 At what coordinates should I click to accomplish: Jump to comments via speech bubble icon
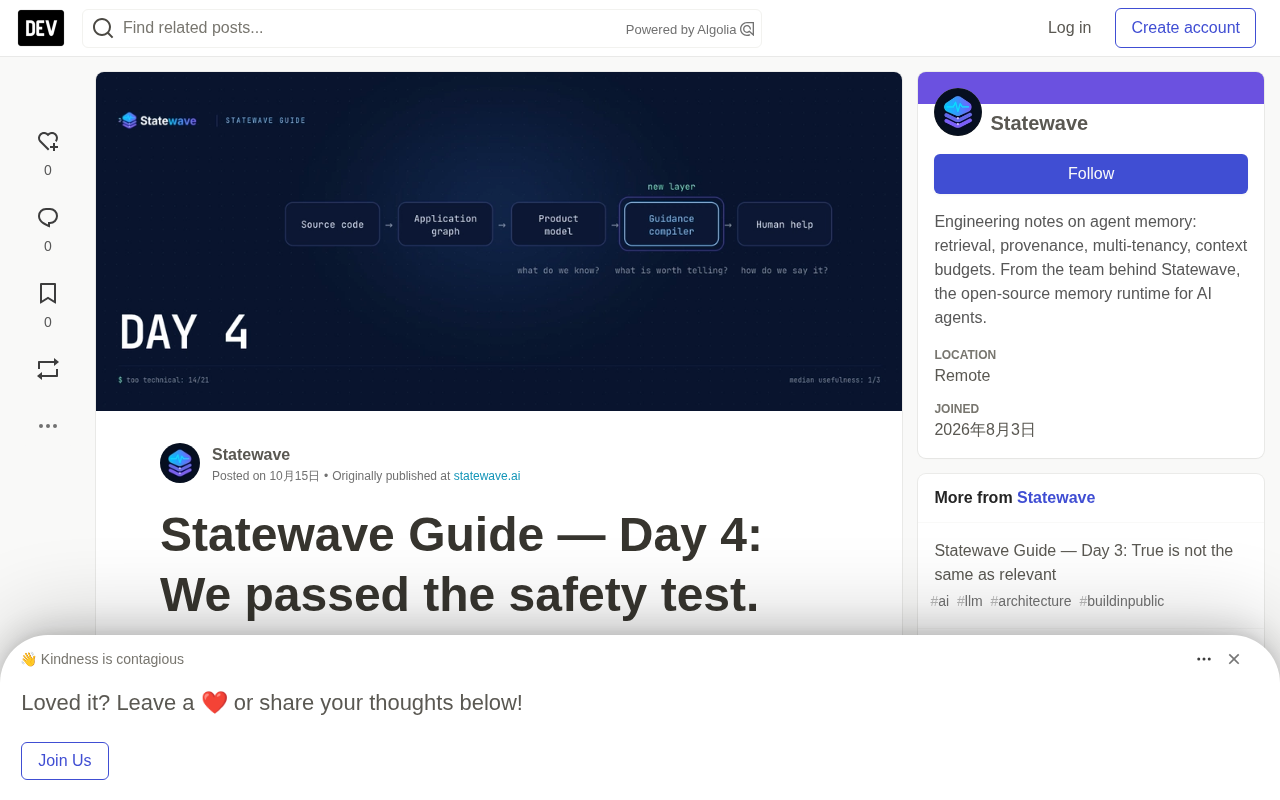(x=48, y=218)
